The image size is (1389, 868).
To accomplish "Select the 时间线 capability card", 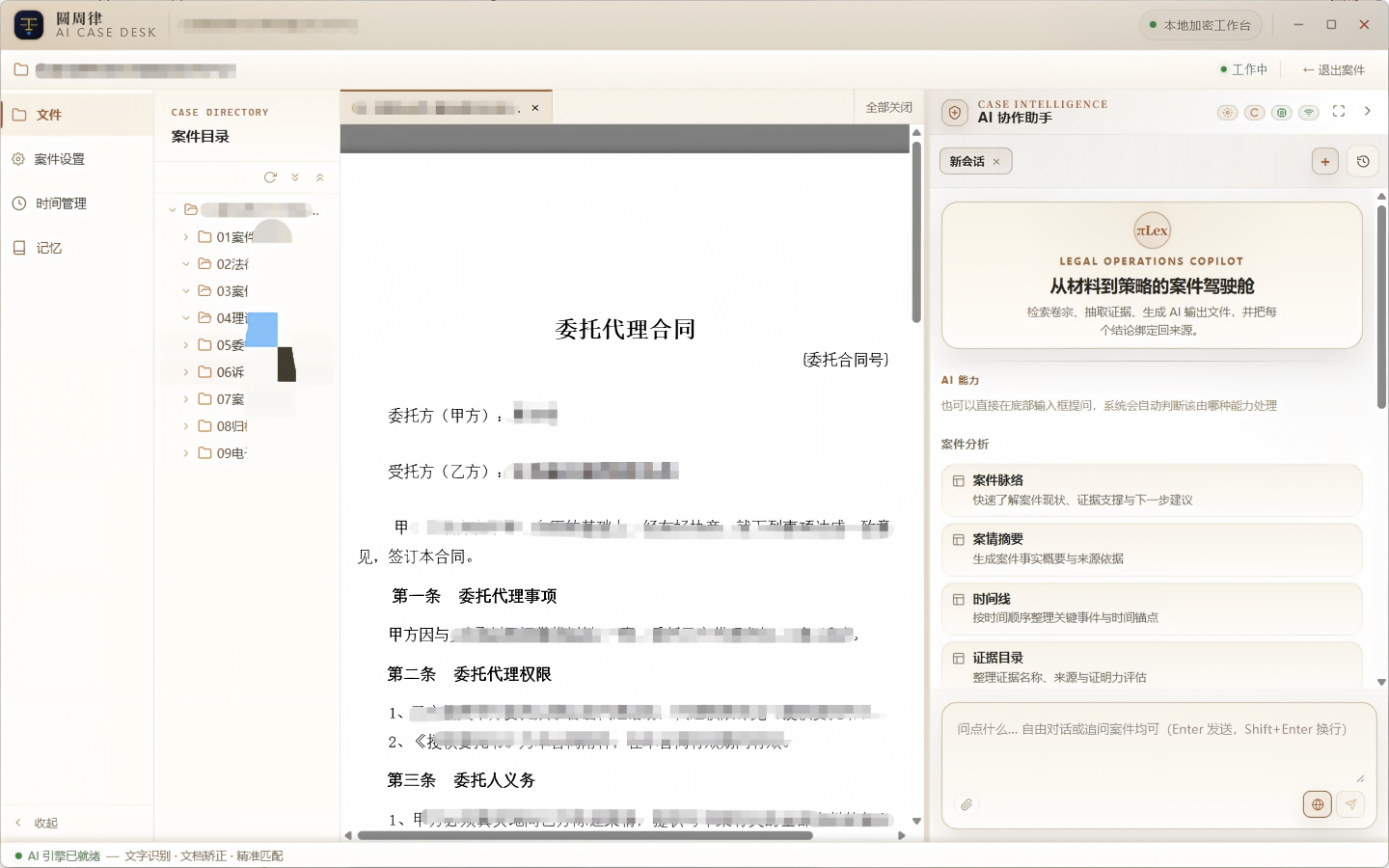I will point(1152,609).
